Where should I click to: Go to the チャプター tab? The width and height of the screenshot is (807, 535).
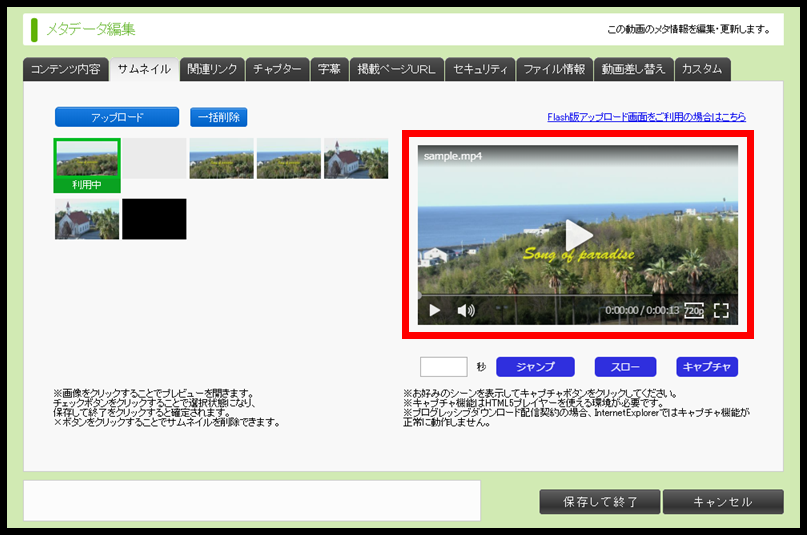click(x=277, y=69)
